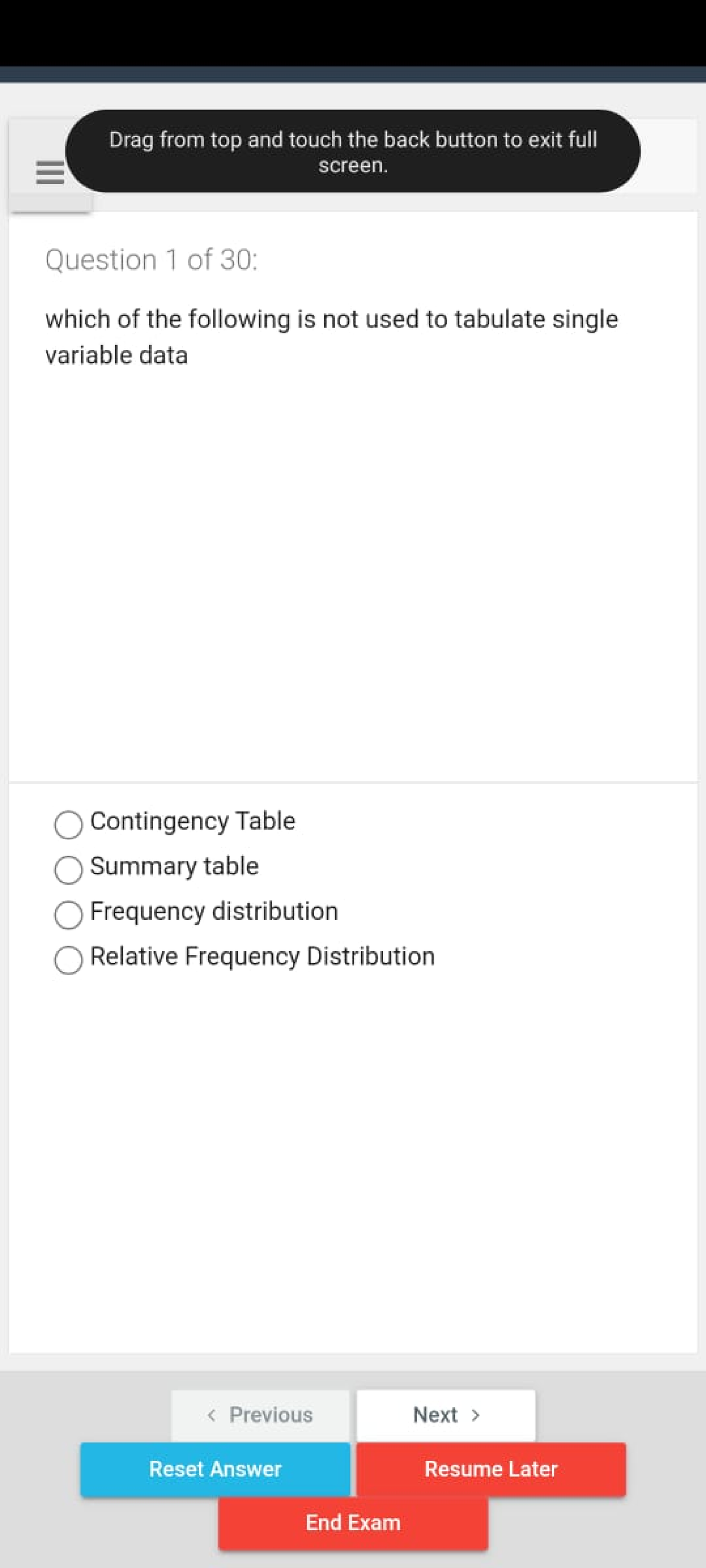The height and width of the screenshot is (1568, 706).
Task: Tap the Frequency distribution answer label
Action: [214, 911]
